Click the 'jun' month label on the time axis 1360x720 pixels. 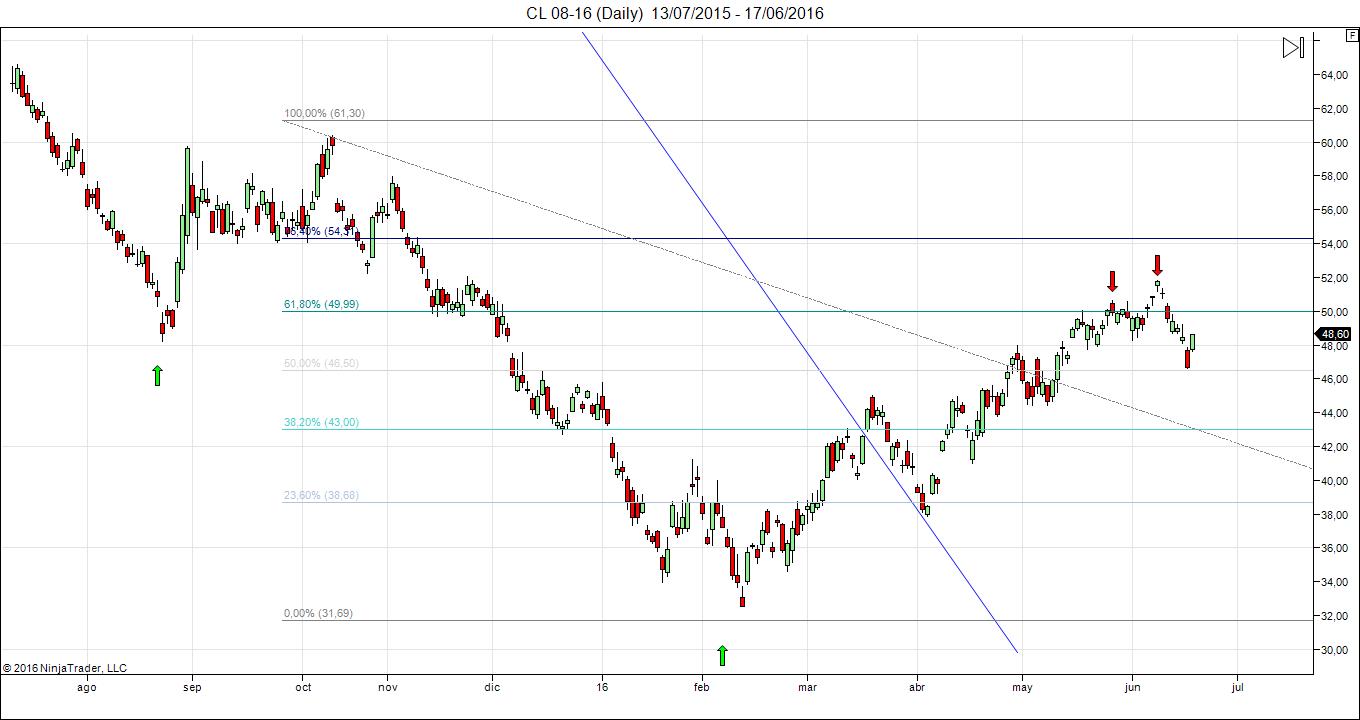1132,687
